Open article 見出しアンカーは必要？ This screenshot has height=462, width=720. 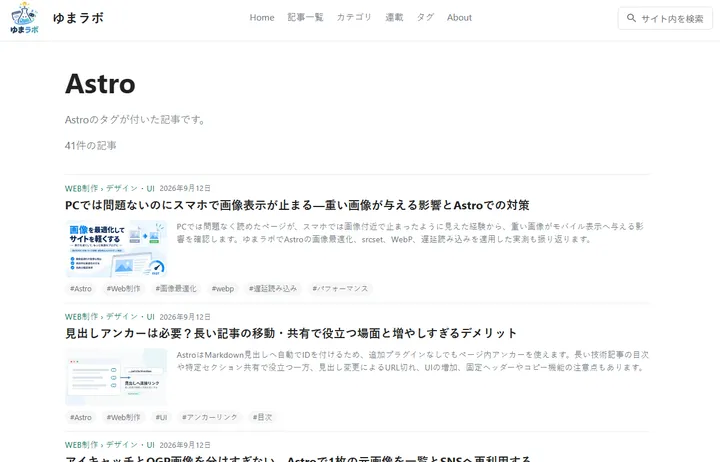291,333
